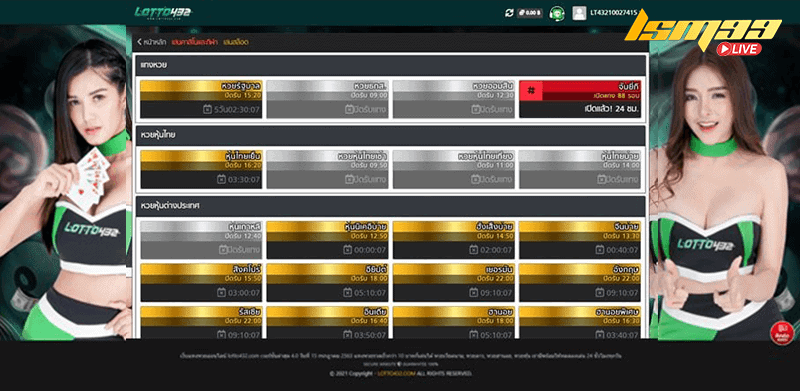Open the หวยรัฐบาล lottery card

(201, 99)
